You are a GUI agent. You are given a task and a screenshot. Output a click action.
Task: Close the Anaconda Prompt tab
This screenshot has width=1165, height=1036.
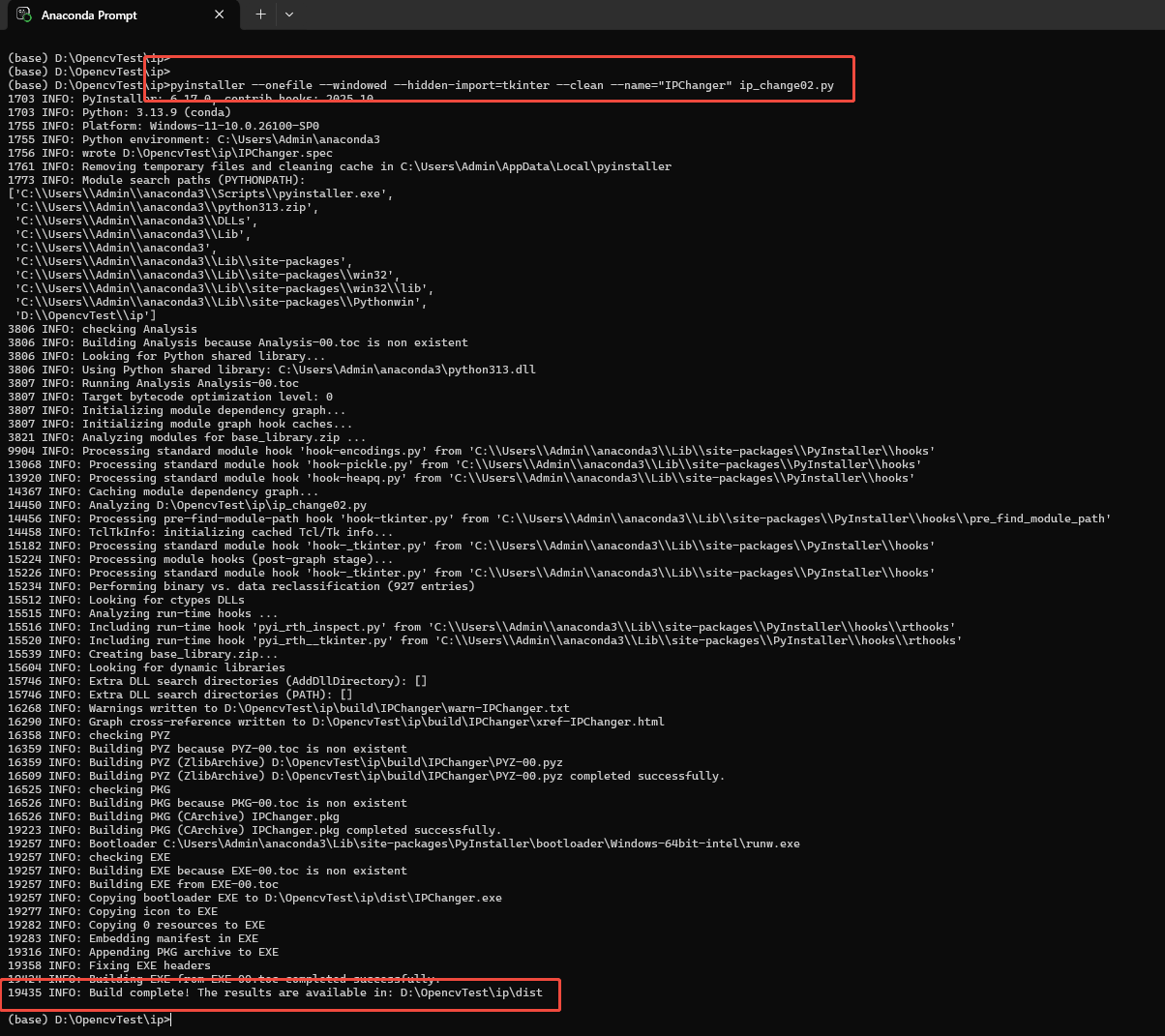[220, 15]
